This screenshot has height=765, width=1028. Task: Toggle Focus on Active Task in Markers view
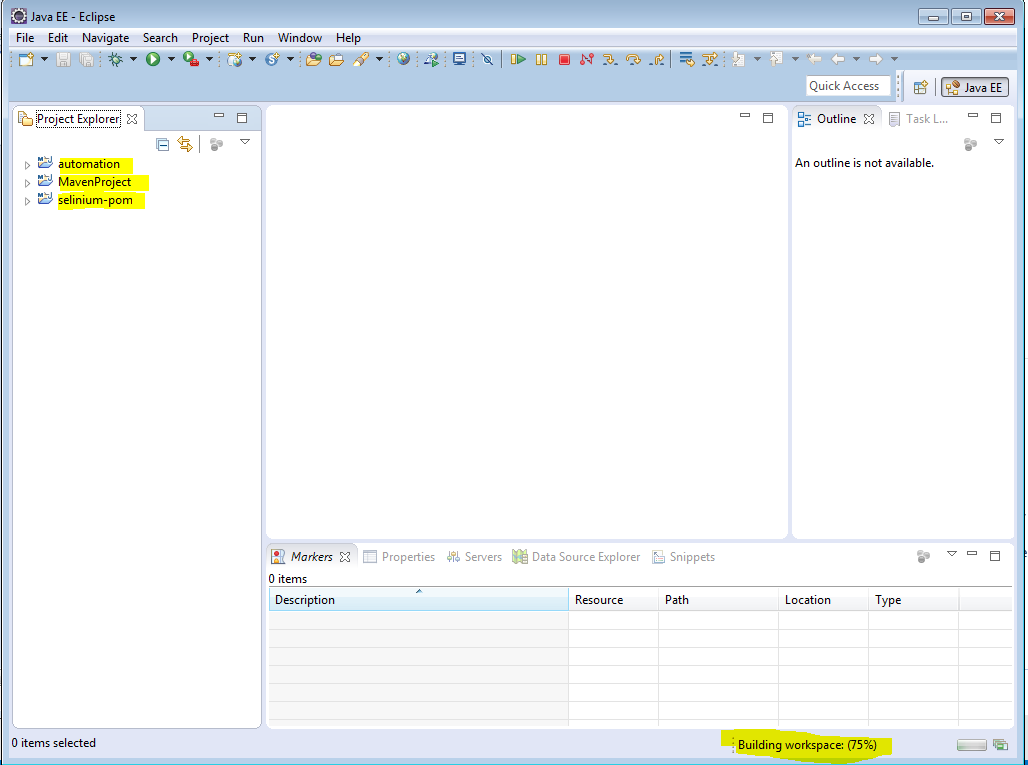[x=923, y=557]
